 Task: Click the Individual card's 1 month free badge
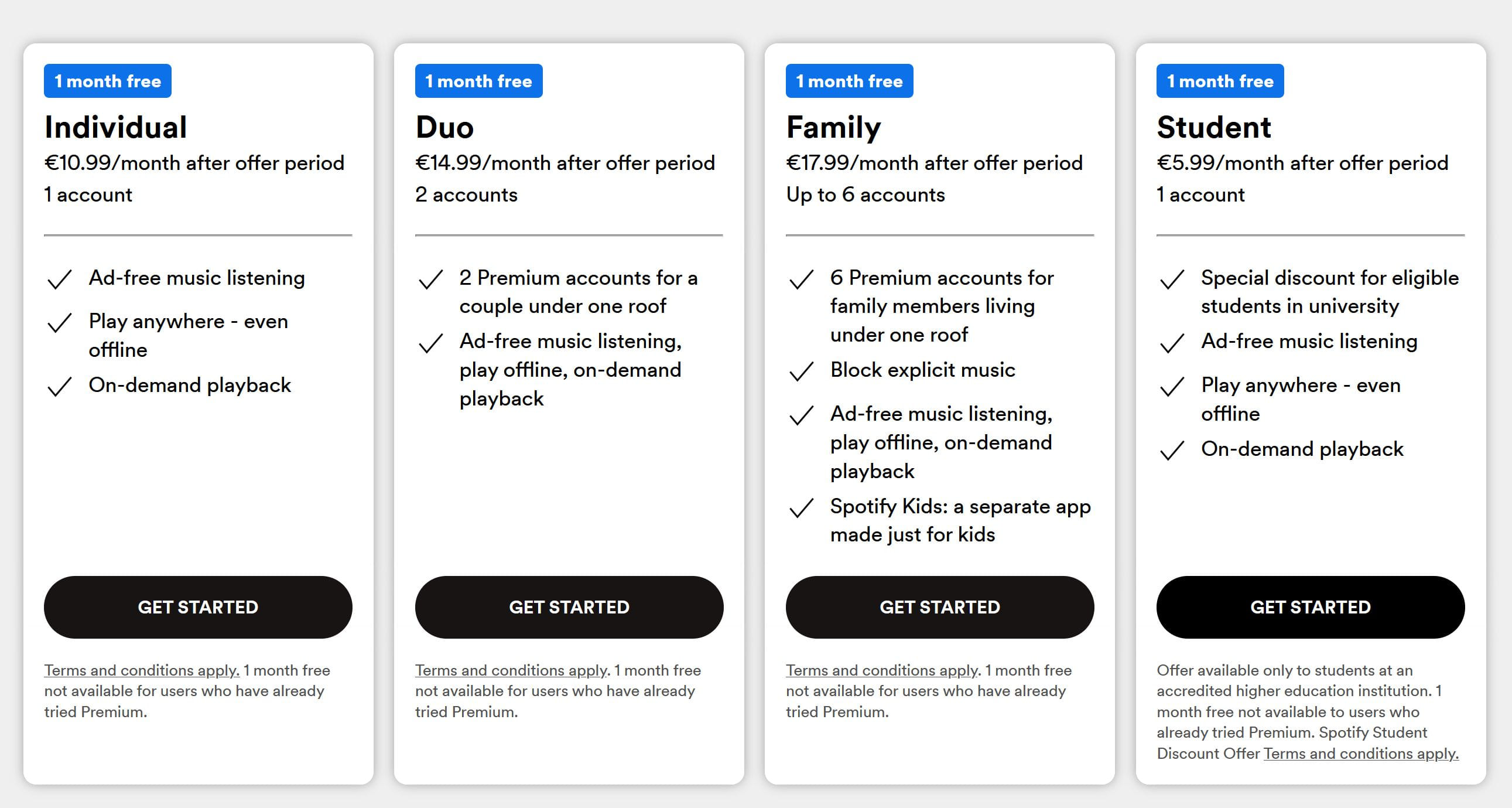coord(107,81)
